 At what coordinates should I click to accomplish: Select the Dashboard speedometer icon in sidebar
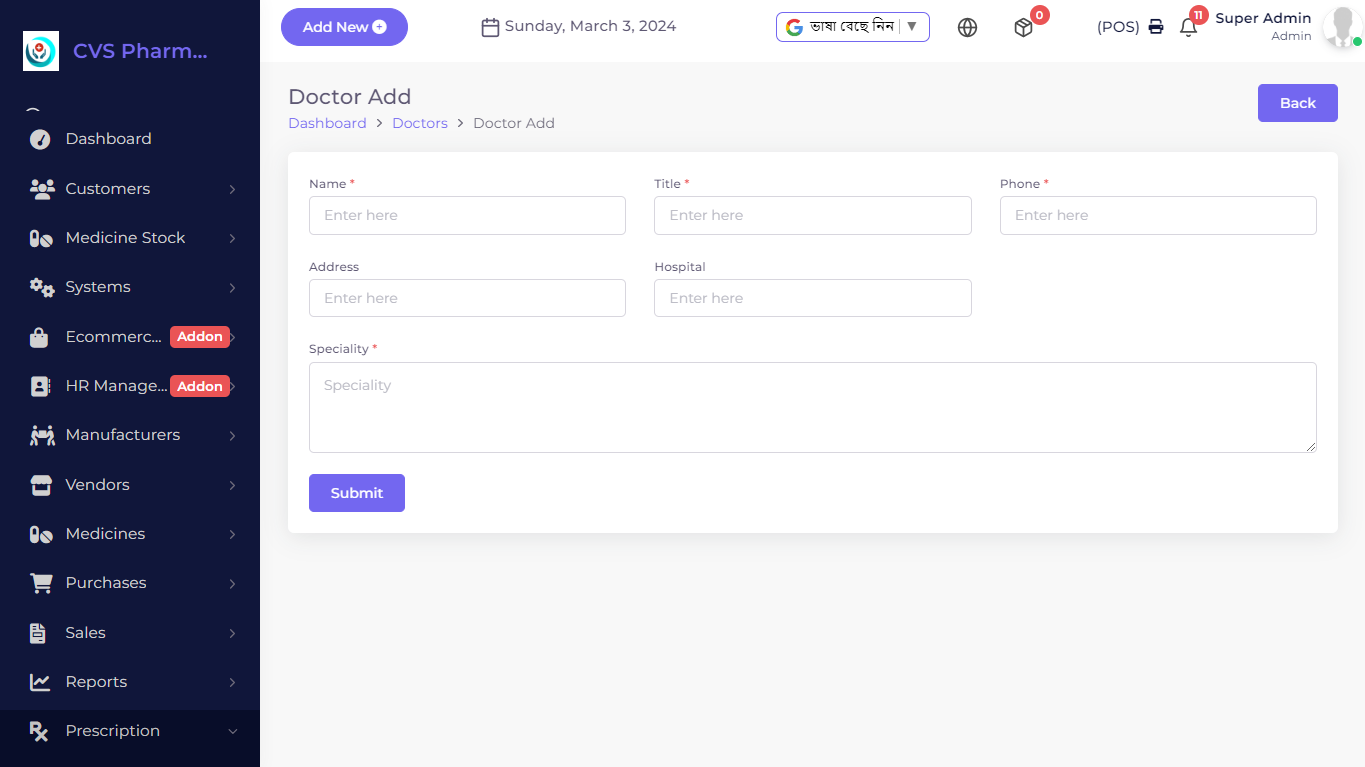pyautogui.click(x=40, y=138)
